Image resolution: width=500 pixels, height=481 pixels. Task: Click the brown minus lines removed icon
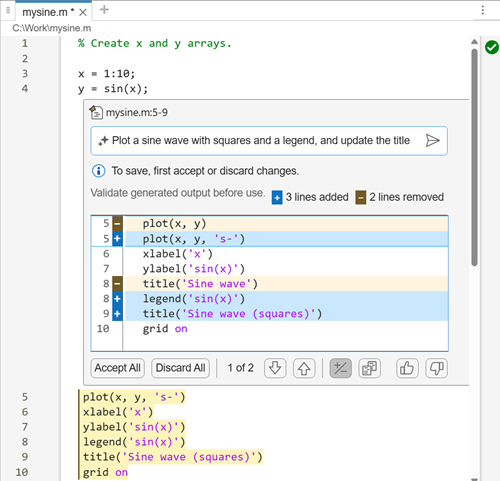point(360,197)
